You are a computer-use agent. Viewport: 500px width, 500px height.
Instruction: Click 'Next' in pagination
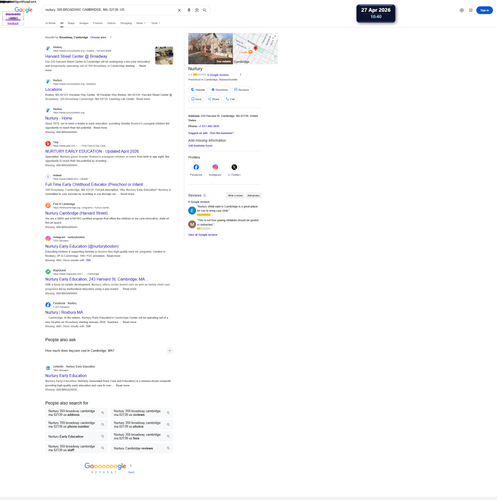pyautogui.click(x=131, y=472)
